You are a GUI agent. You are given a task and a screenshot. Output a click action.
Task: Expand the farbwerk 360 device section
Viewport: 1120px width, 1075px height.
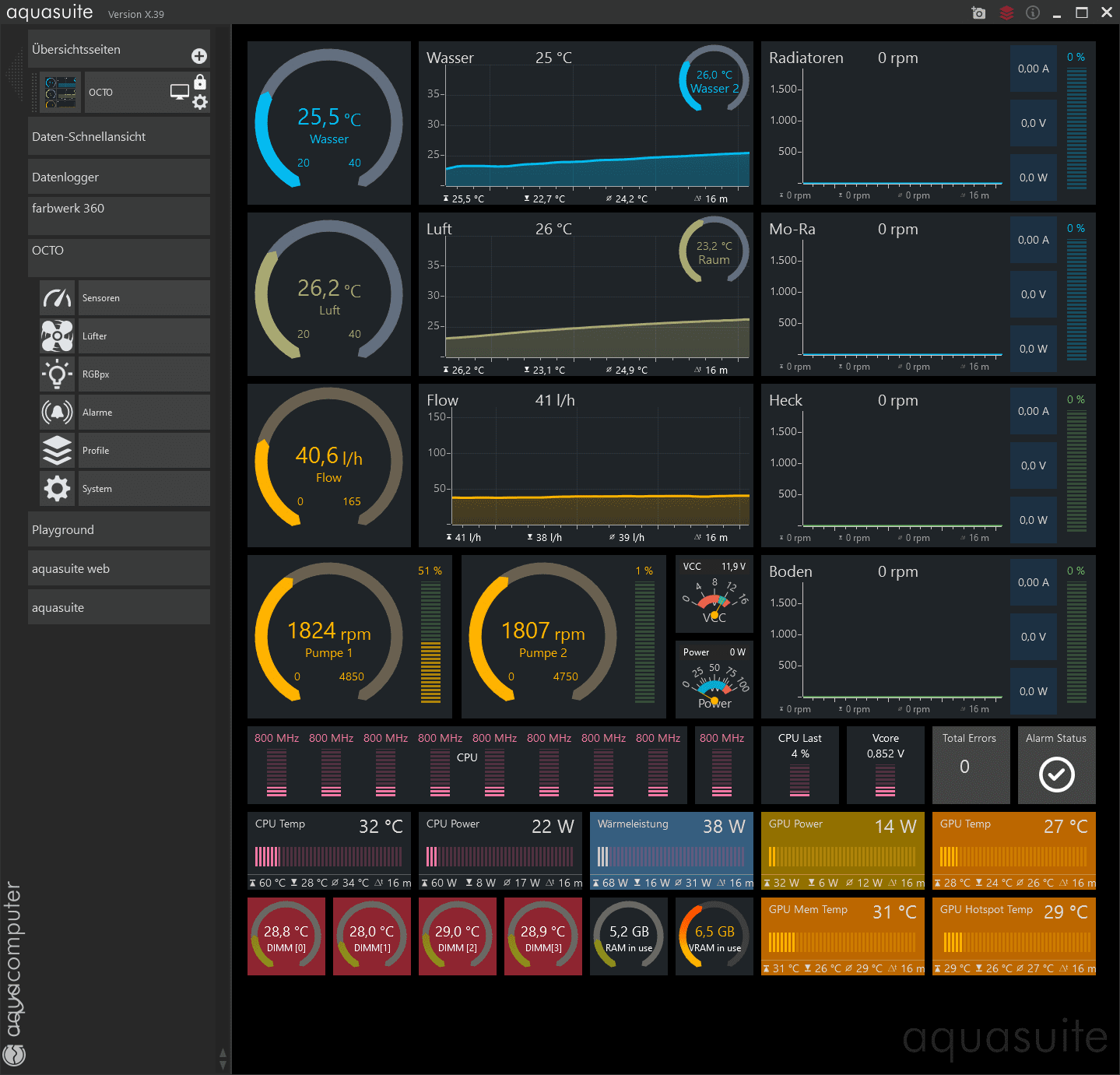pos(119,216)
